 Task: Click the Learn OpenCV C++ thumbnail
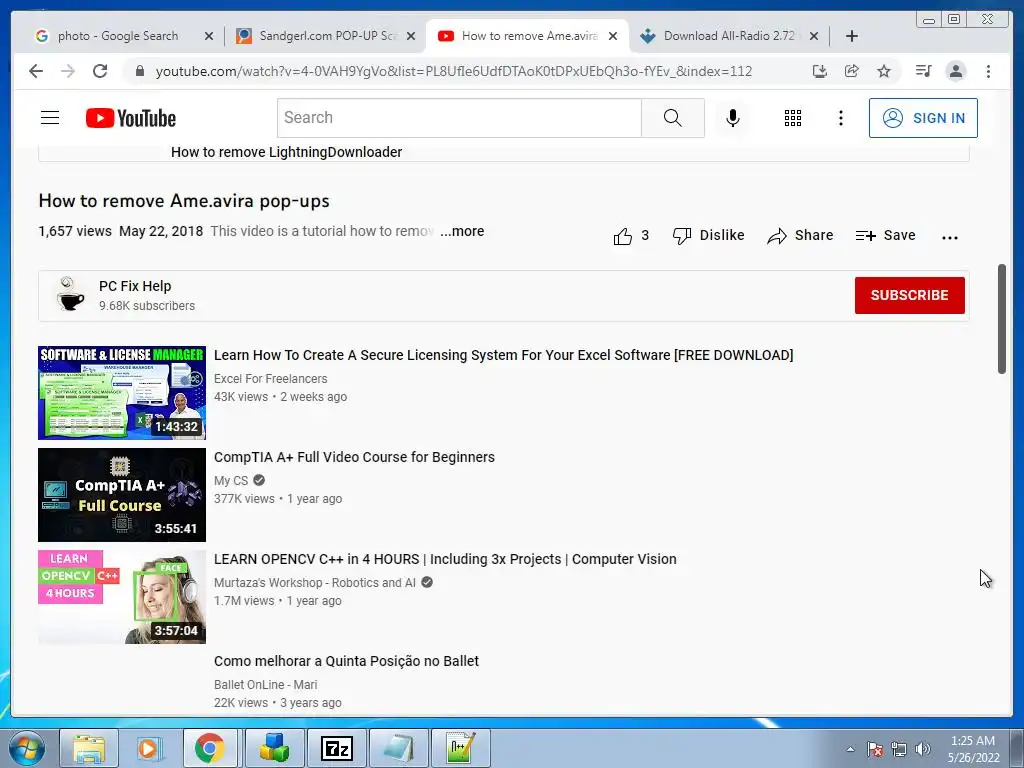tap(122, 596)
